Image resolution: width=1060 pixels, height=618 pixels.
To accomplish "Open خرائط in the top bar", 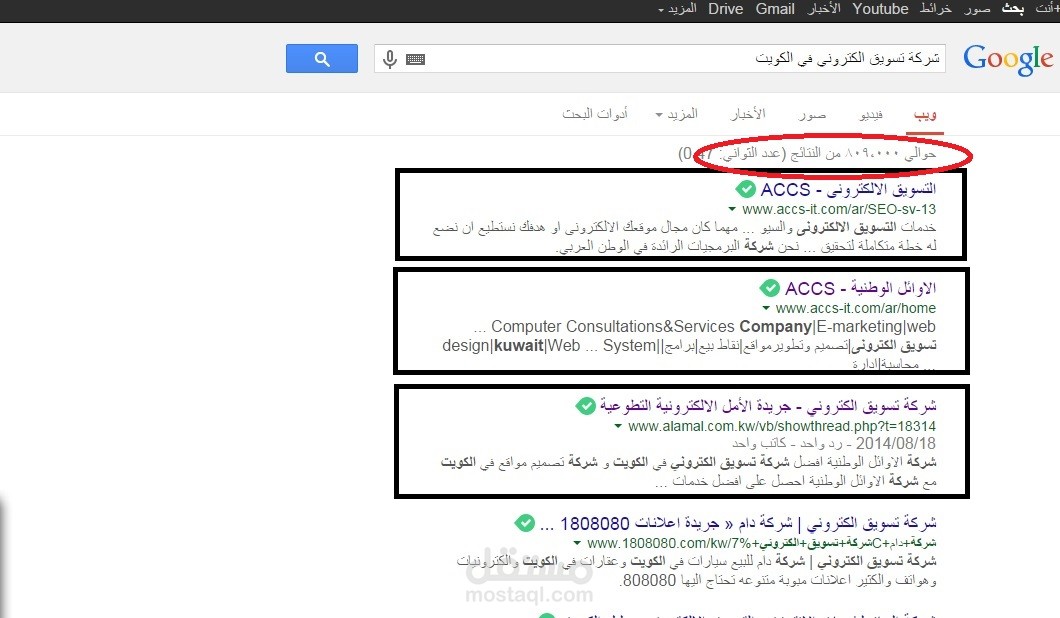I will pos(936,9).
